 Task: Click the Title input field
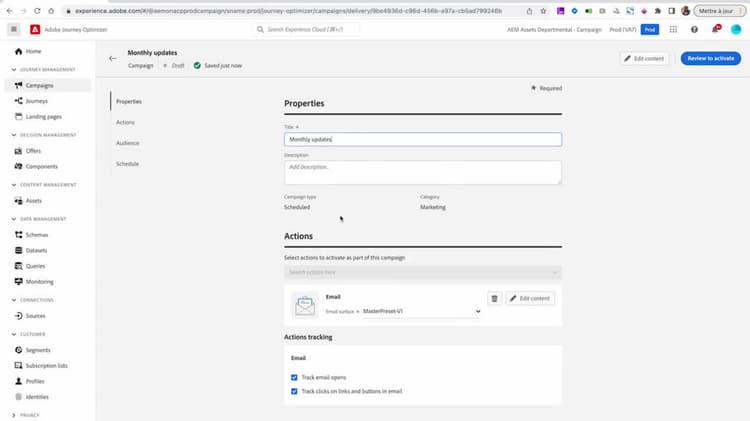tap(423, 139)
